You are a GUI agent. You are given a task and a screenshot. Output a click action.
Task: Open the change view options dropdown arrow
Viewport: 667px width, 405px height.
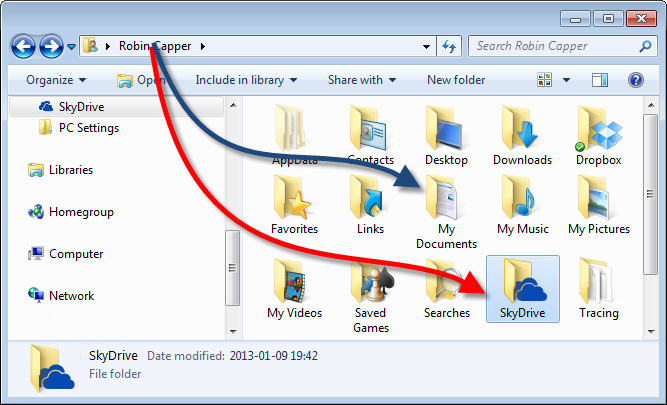[x=566, y=80]
